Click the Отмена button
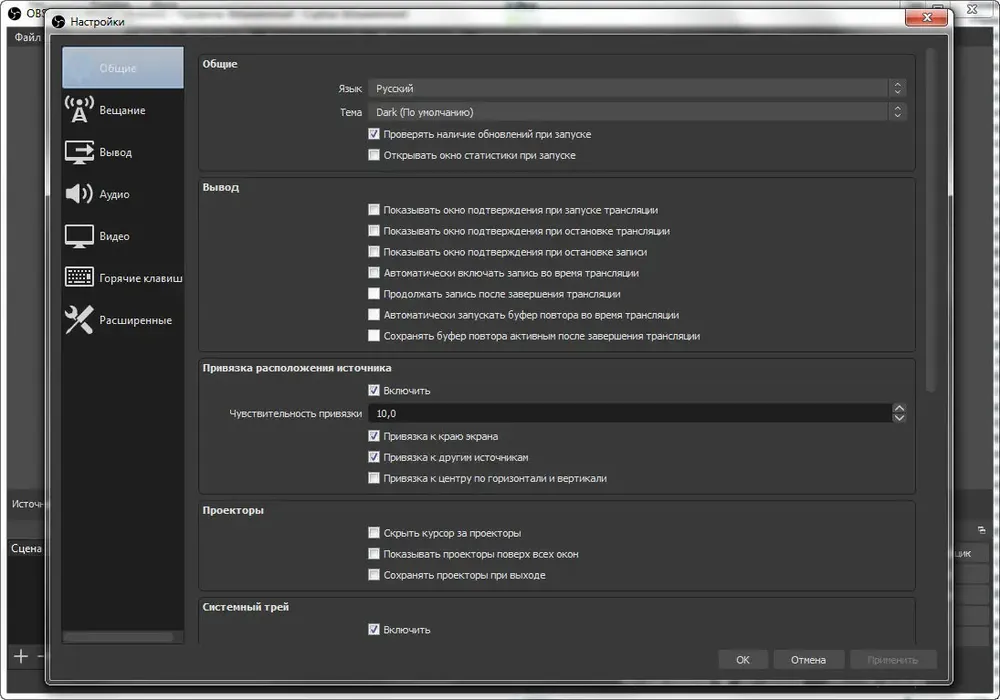 pos(808,660)
